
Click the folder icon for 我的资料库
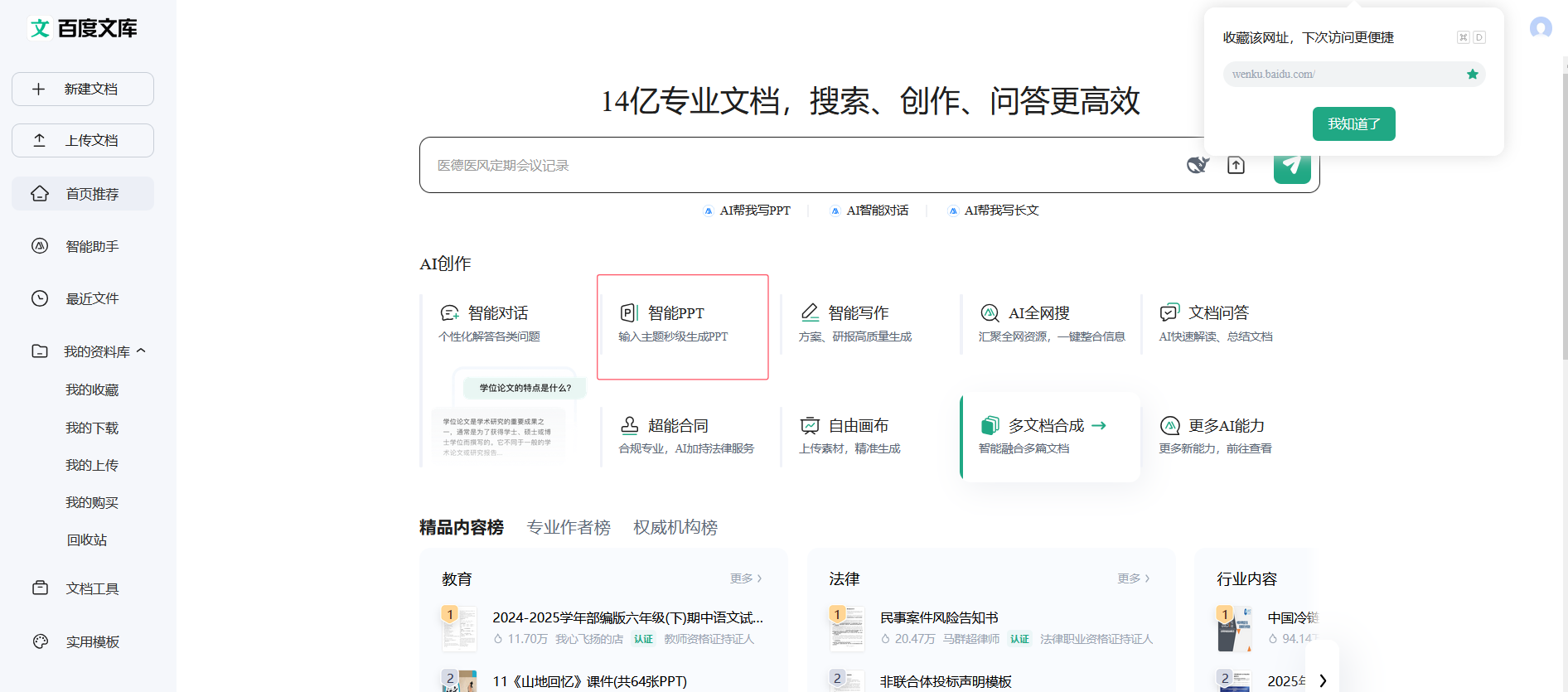click(40, 351)
